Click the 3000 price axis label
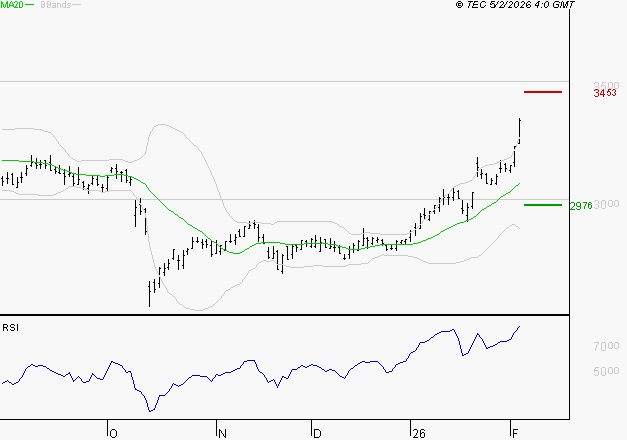This screenshot has height=440, width=627. pos(606,204)
